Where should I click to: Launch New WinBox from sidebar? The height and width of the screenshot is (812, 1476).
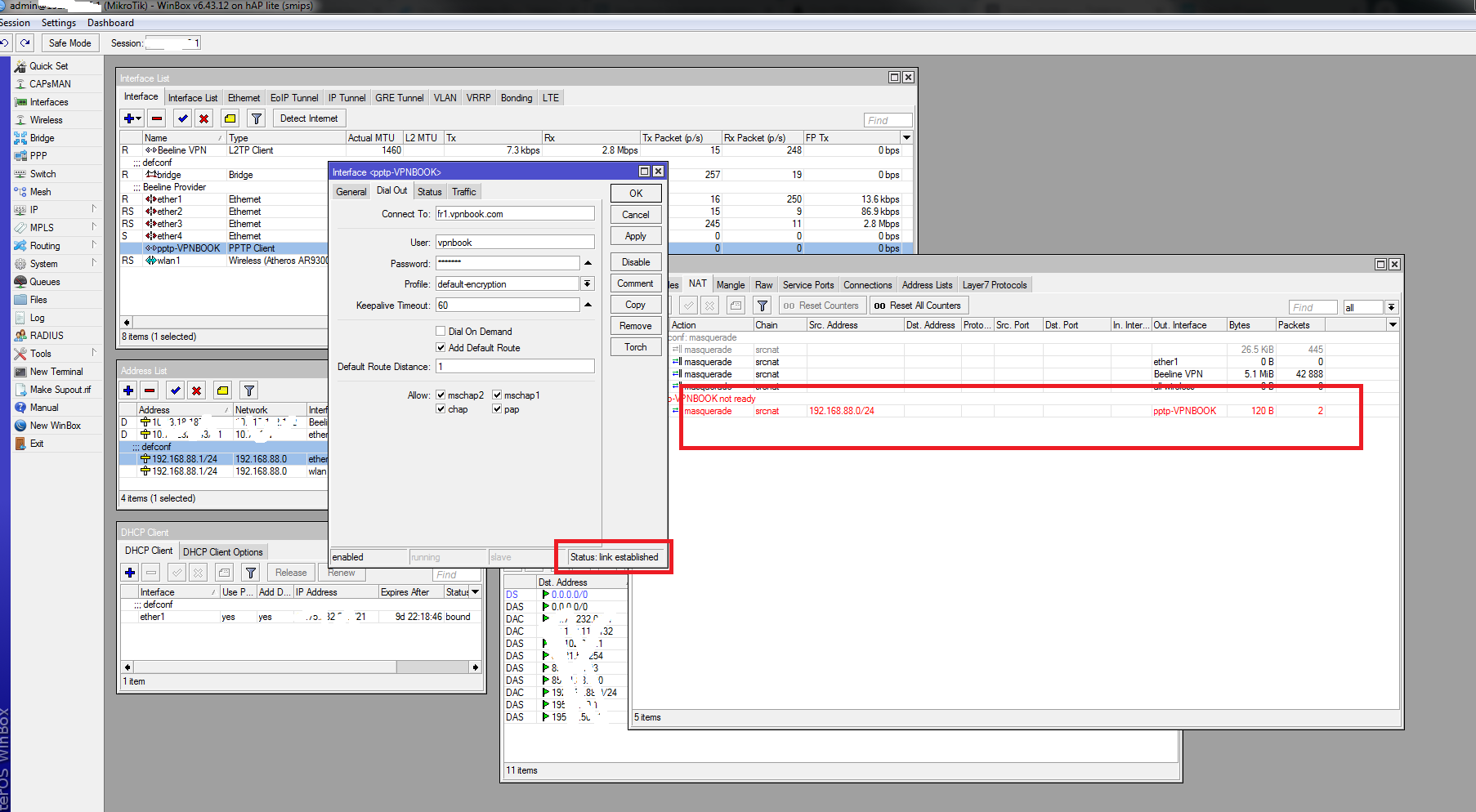(55, 426)
